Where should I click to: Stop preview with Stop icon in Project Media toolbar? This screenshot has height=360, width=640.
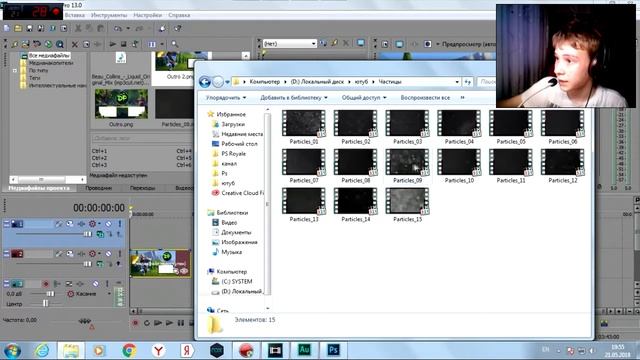[x=123, y=44]
